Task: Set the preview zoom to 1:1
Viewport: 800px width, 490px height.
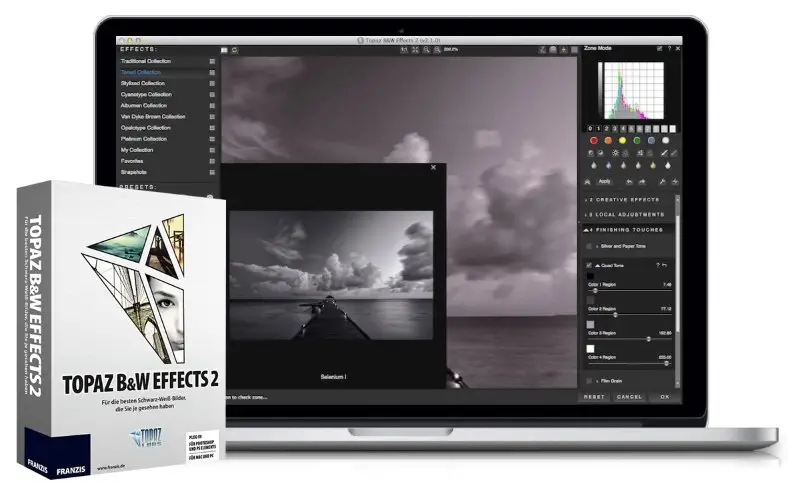Action: [x=404, y=50]
